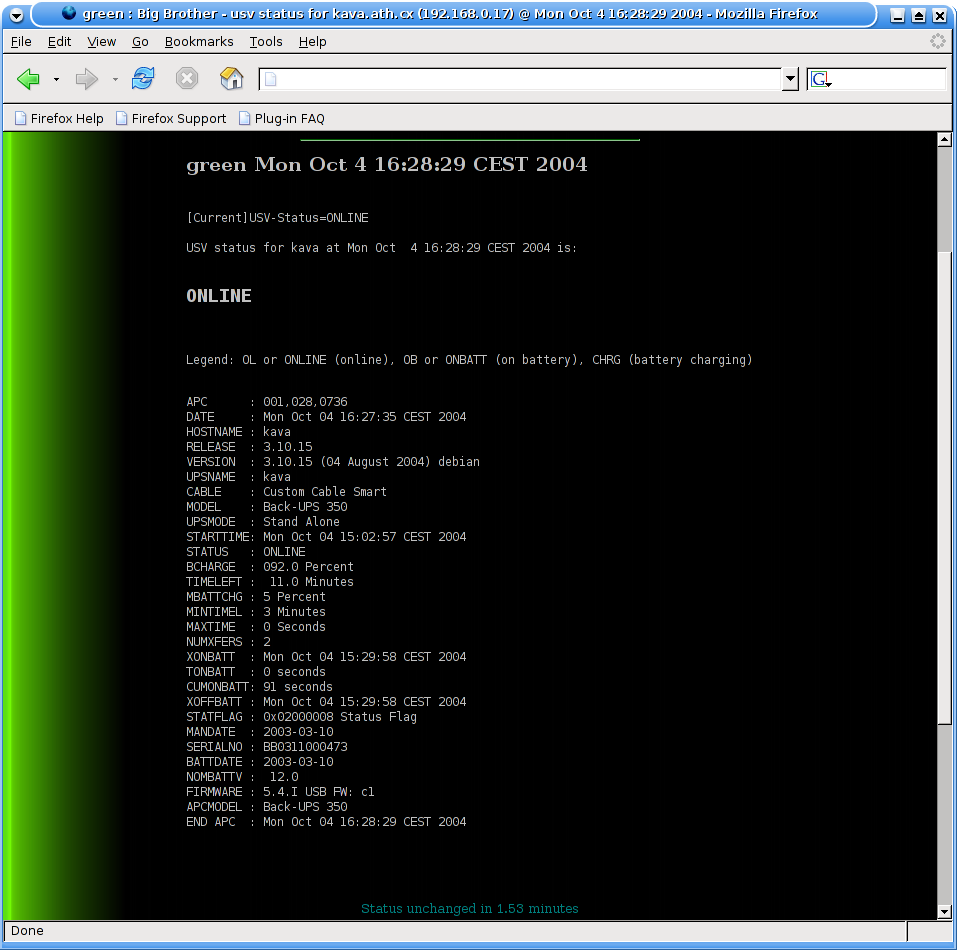Click the 'Done' status bar text

pyautogui.click(x=27, y=930)
